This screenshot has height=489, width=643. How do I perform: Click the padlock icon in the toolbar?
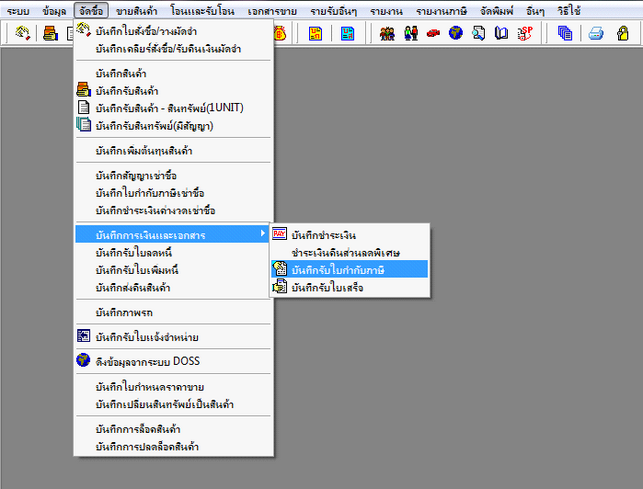(x=621, y=33)
